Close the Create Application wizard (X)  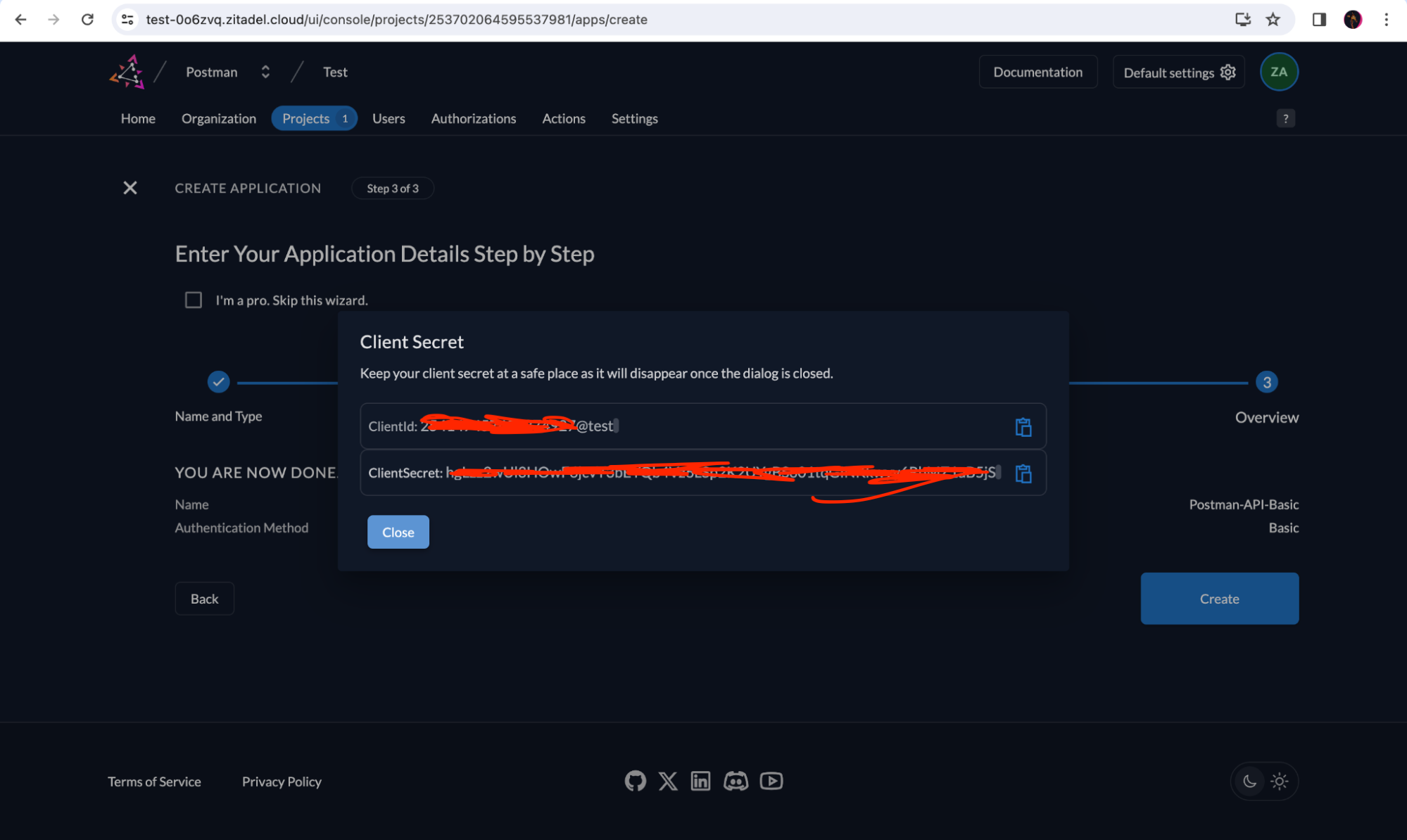[130, 188]
